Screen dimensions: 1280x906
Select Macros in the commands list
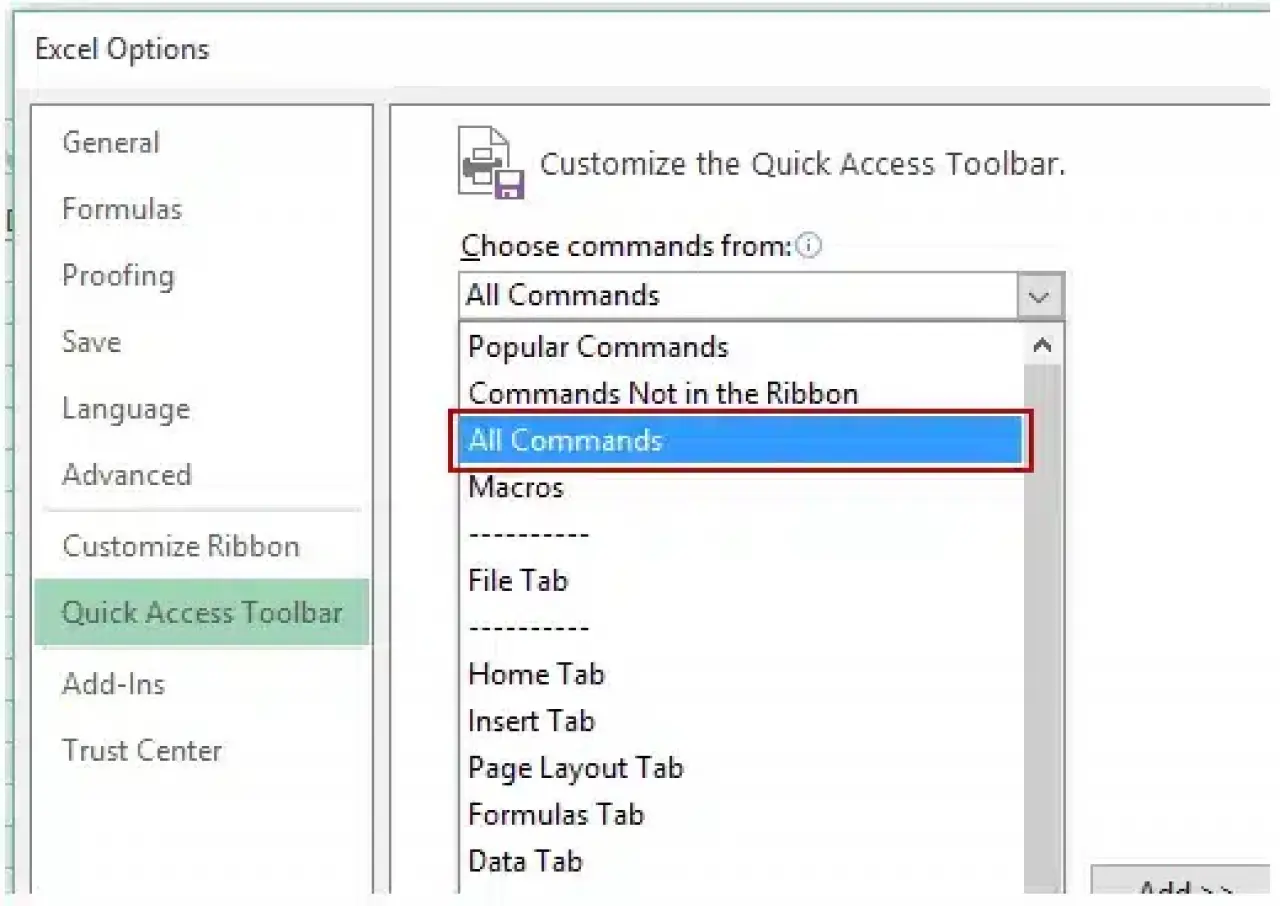(x=516, y=487)
